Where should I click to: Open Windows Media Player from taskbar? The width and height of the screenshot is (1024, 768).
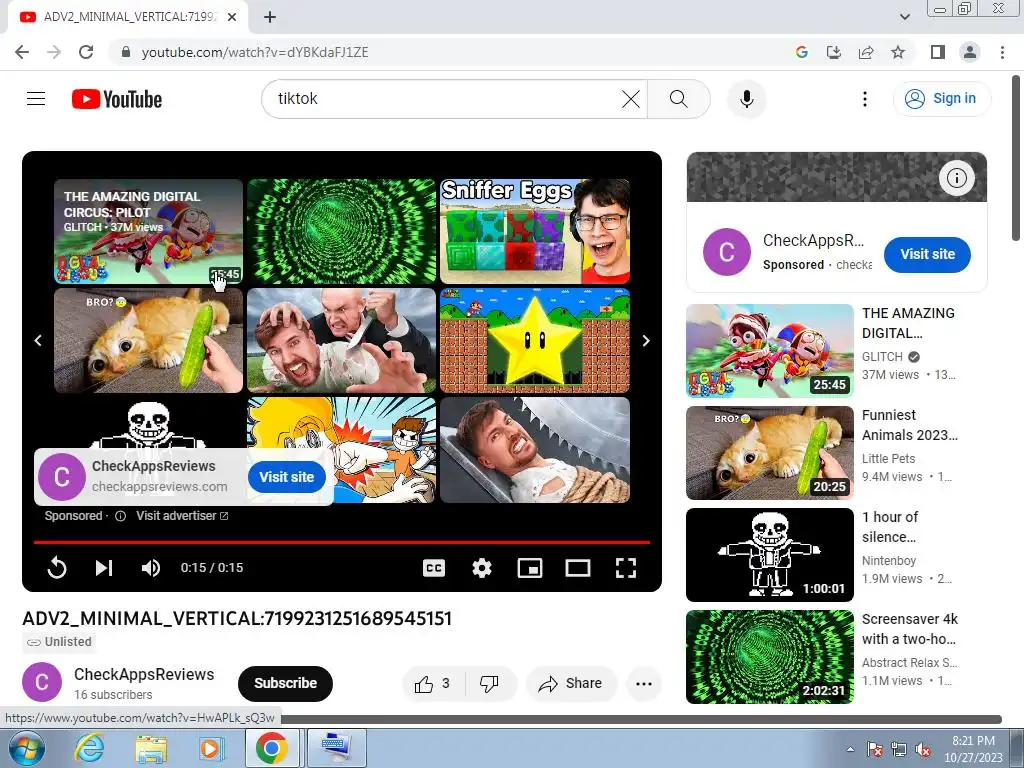(x=210, y=748)
